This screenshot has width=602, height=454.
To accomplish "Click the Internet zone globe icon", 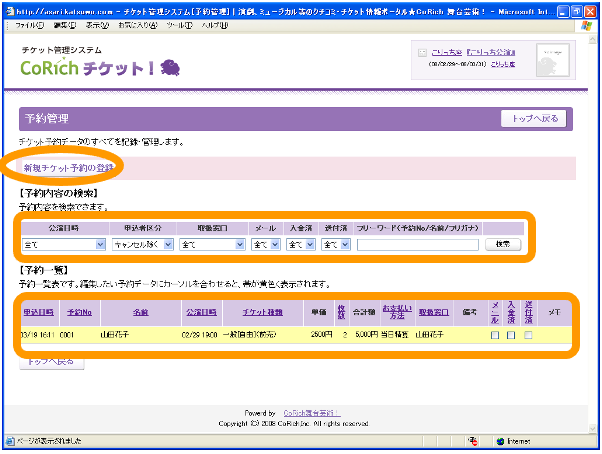I will click(500, 440).
